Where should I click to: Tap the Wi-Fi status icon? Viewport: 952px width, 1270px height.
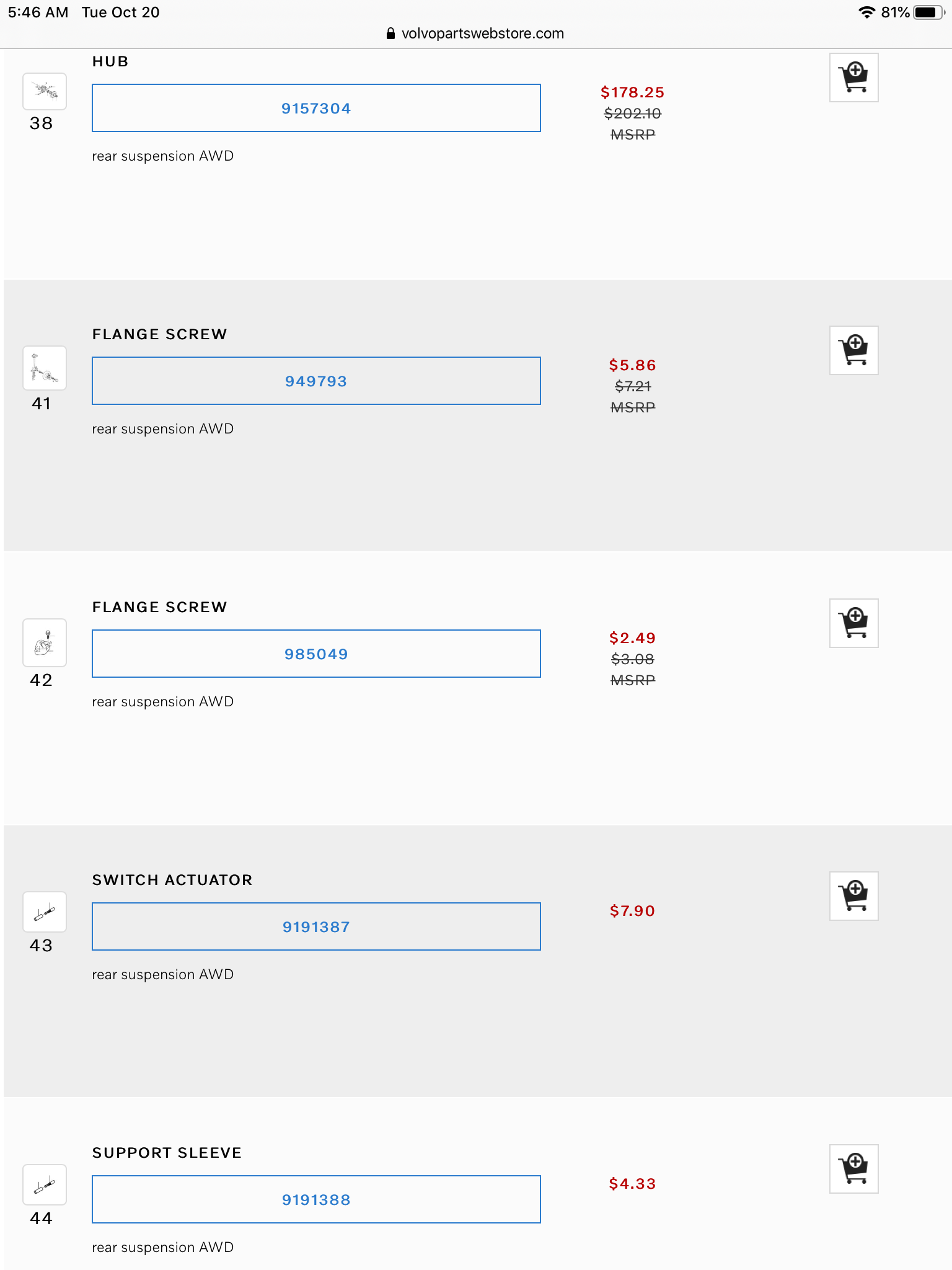(x=866, y=12)
